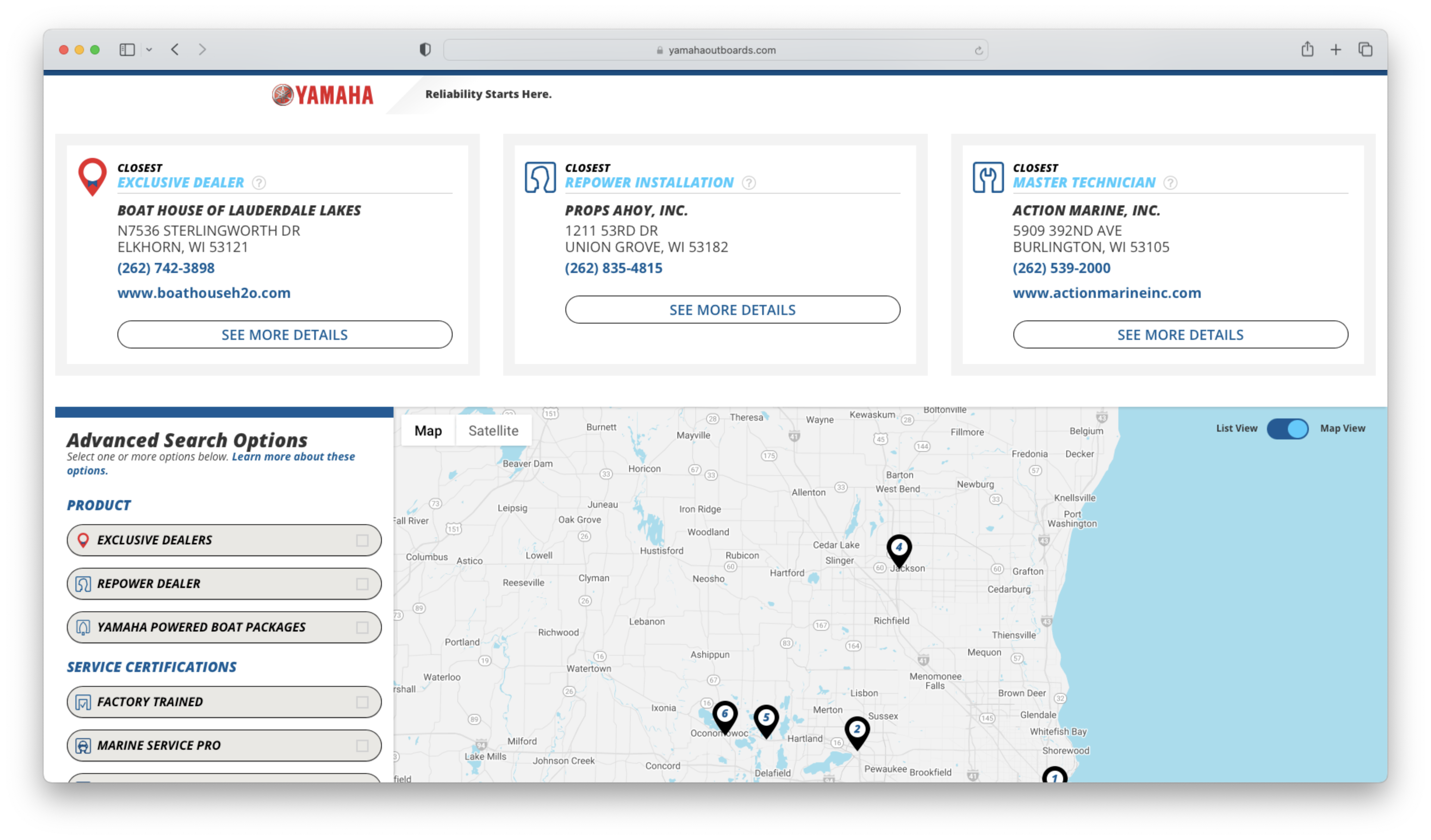The width and height of the screenshot is (1431, 840).
Task: Select map pin number 5 near Hartland
Action: (x=766, y=721)
